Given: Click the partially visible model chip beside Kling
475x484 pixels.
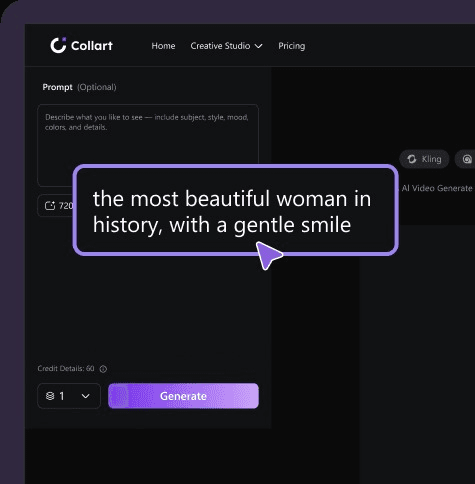Looking at the screenshot, I should [465, 159].
